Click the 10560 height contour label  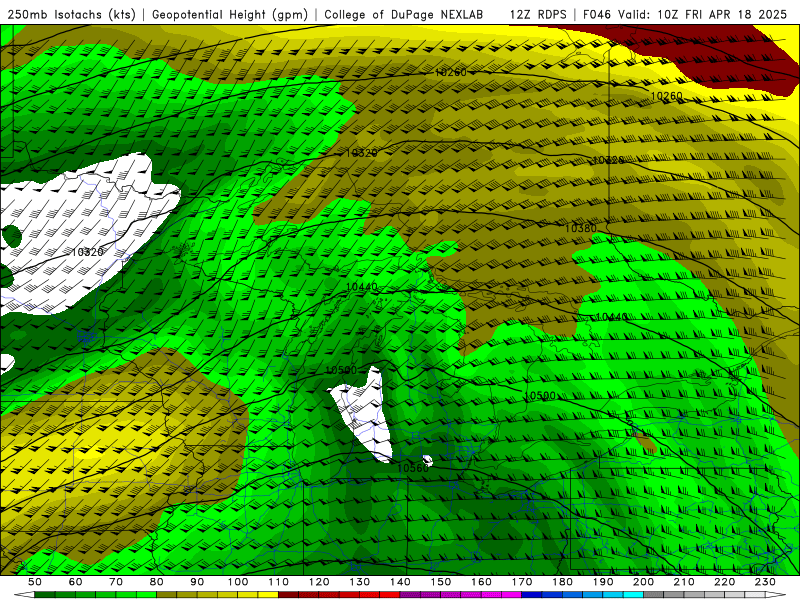click(413, 468)
